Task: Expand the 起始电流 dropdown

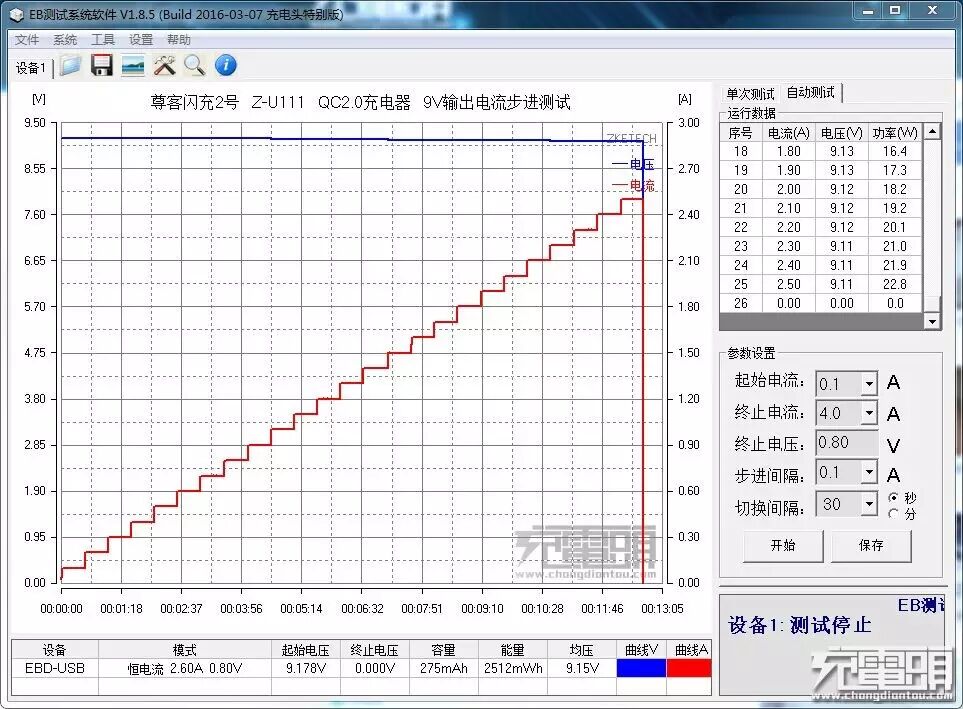Action: coord(868,384)
